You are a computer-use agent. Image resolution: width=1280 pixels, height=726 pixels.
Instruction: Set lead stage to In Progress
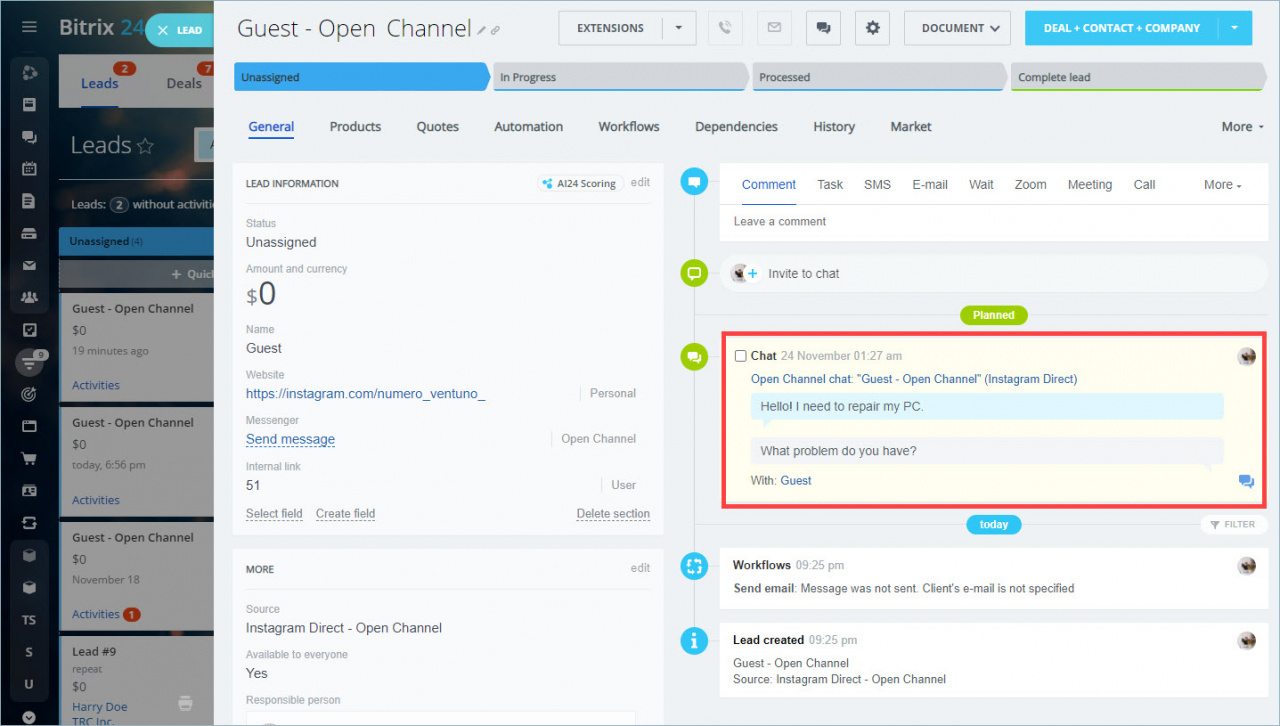coord(620,77)
